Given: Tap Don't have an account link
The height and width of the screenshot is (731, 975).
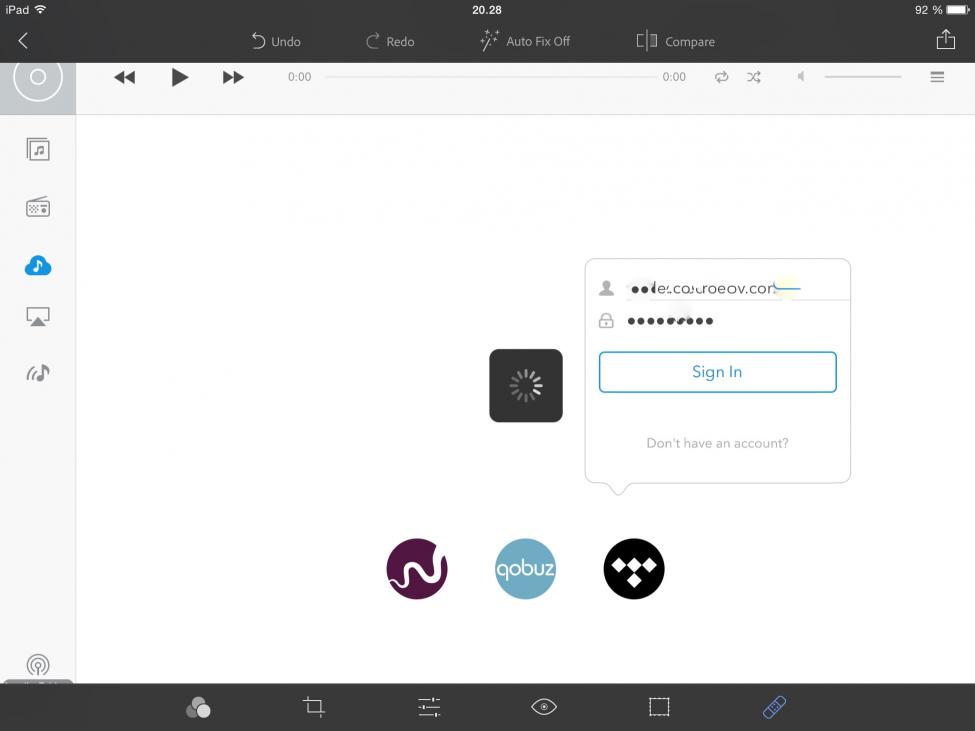Looking at the screenshot, I should pos(718,443).
